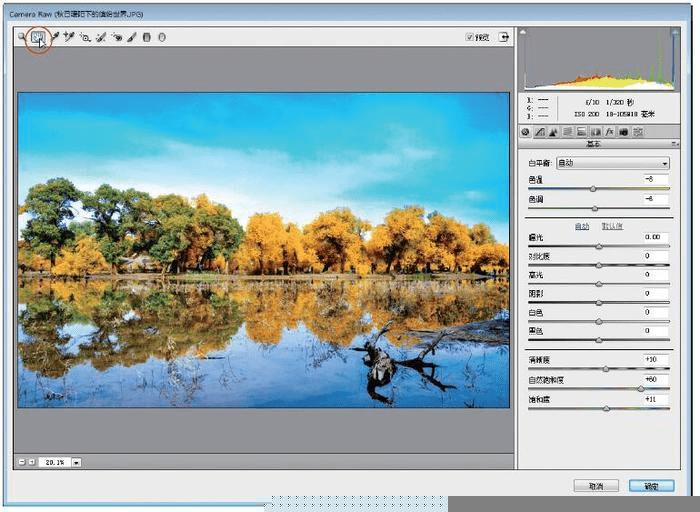
Task: Open the Camera Calibration panel icon
Action: (x=623, y=131)
